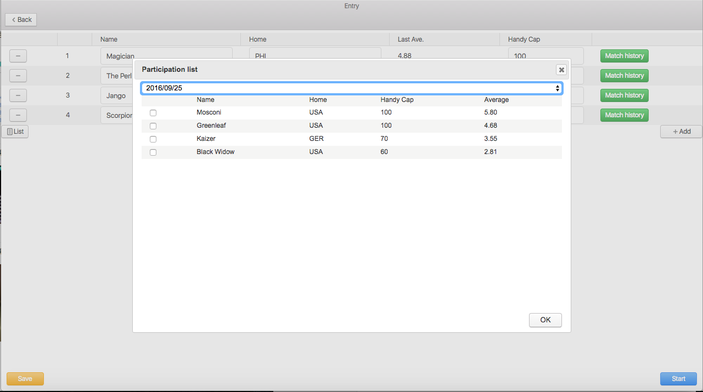Tick the checkbox for Black Widow

[153, 152]
